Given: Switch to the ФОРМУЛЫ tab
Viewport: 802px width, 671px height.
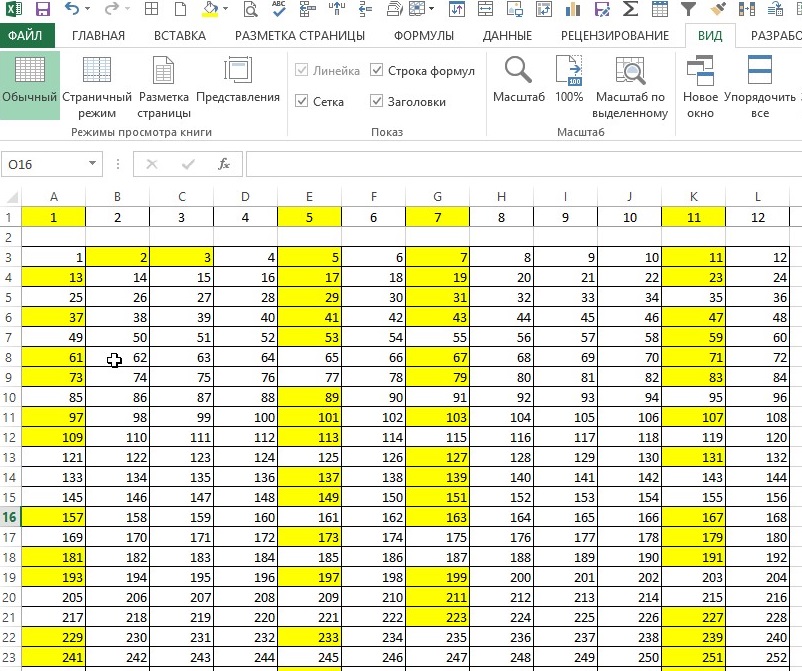Looking at the screenshot, I should pos(424,36).
